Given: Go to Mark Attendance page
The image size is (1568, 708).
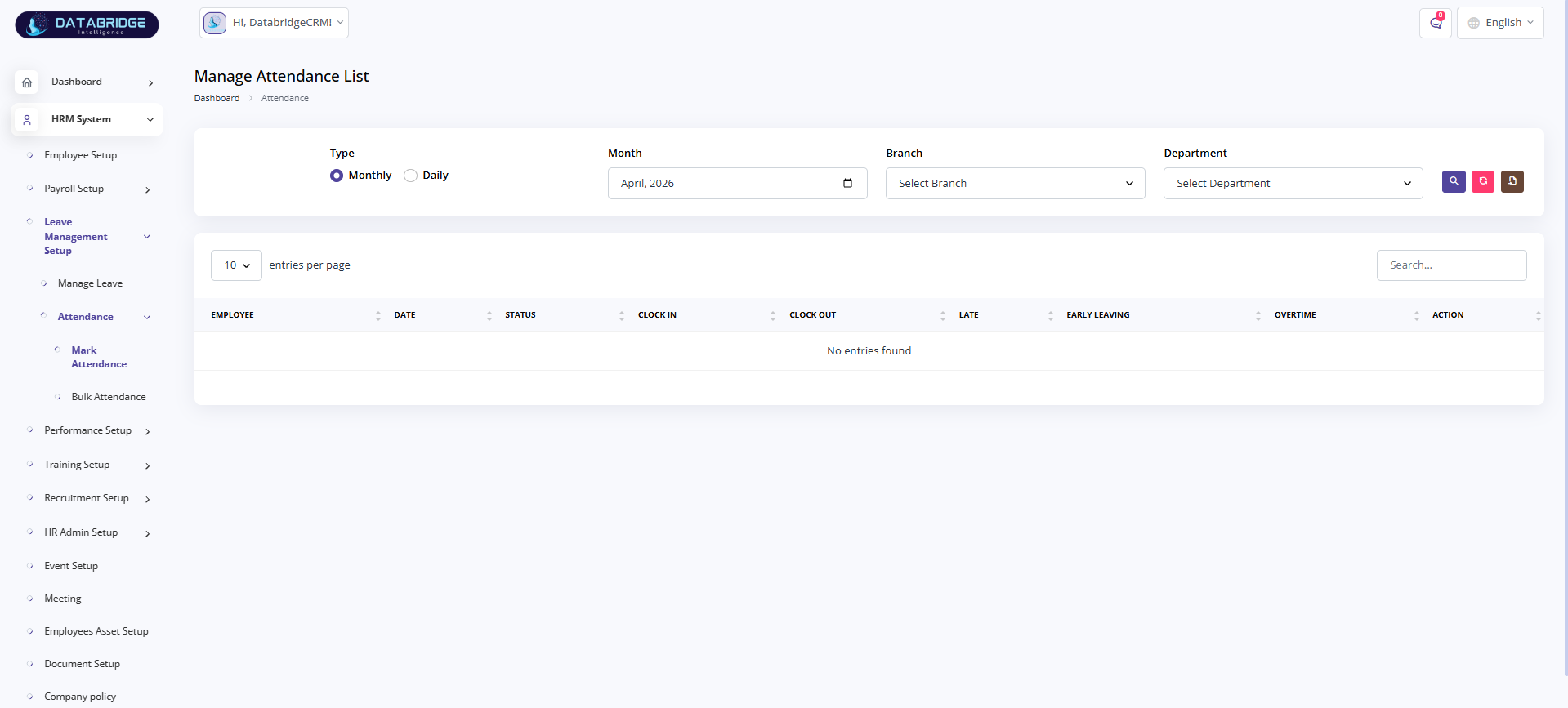Looking at the screenshot, I should (x=99, y=357).
